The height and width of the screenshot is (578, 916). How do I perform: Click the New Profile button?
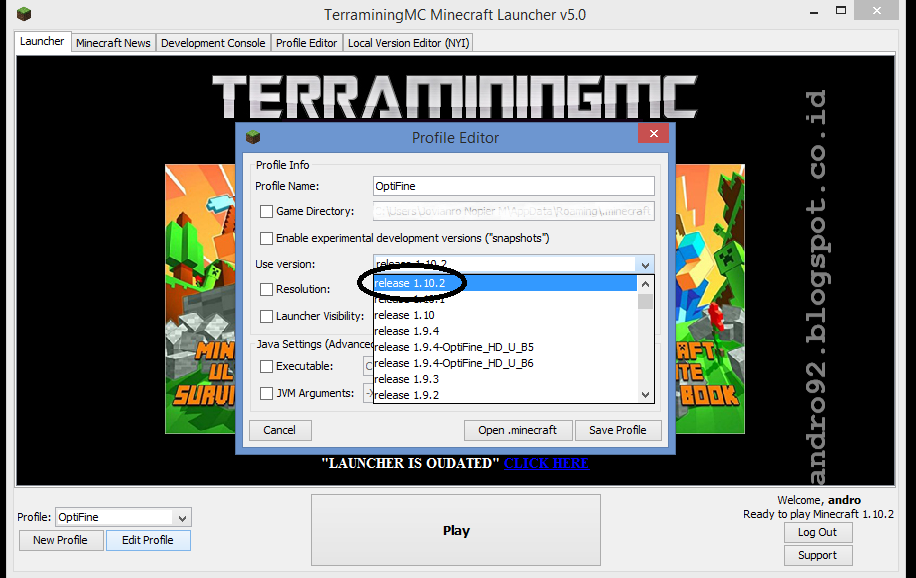[x=61, y=540]
